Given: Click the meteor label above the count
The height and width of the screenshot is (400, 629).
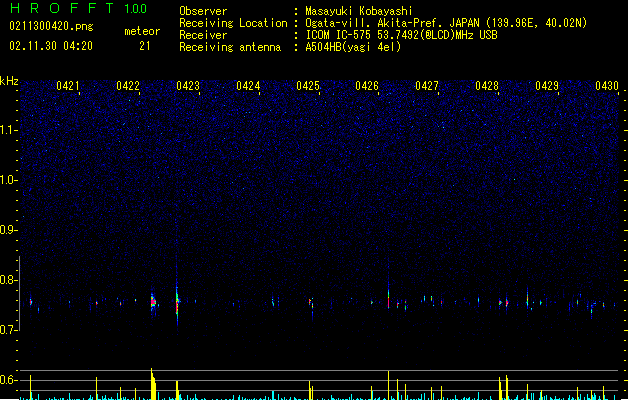Looking at the screenshot, I should [x=142, y=31].
